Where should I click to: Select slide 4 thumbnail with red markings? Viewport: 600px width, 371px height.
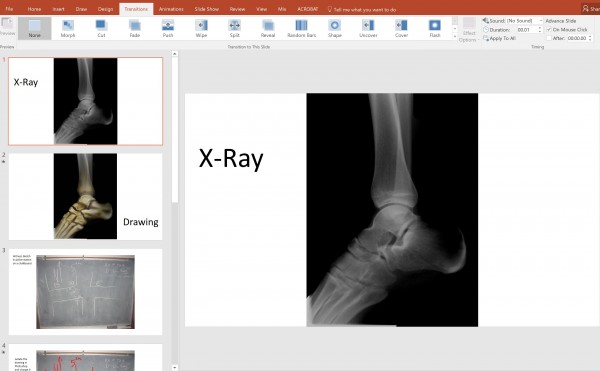[86, 357]
